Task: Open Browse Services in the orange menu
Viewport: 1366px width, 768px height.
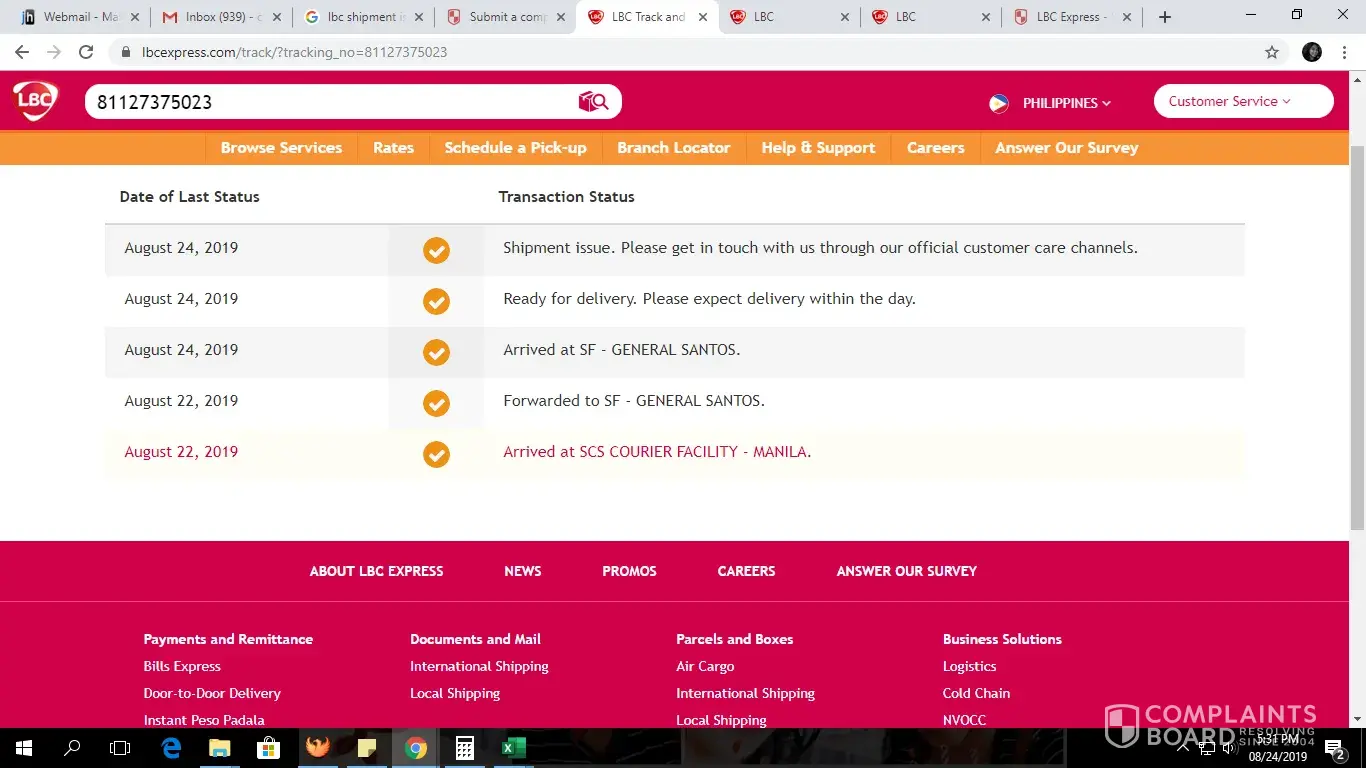Action: (281, 148)
